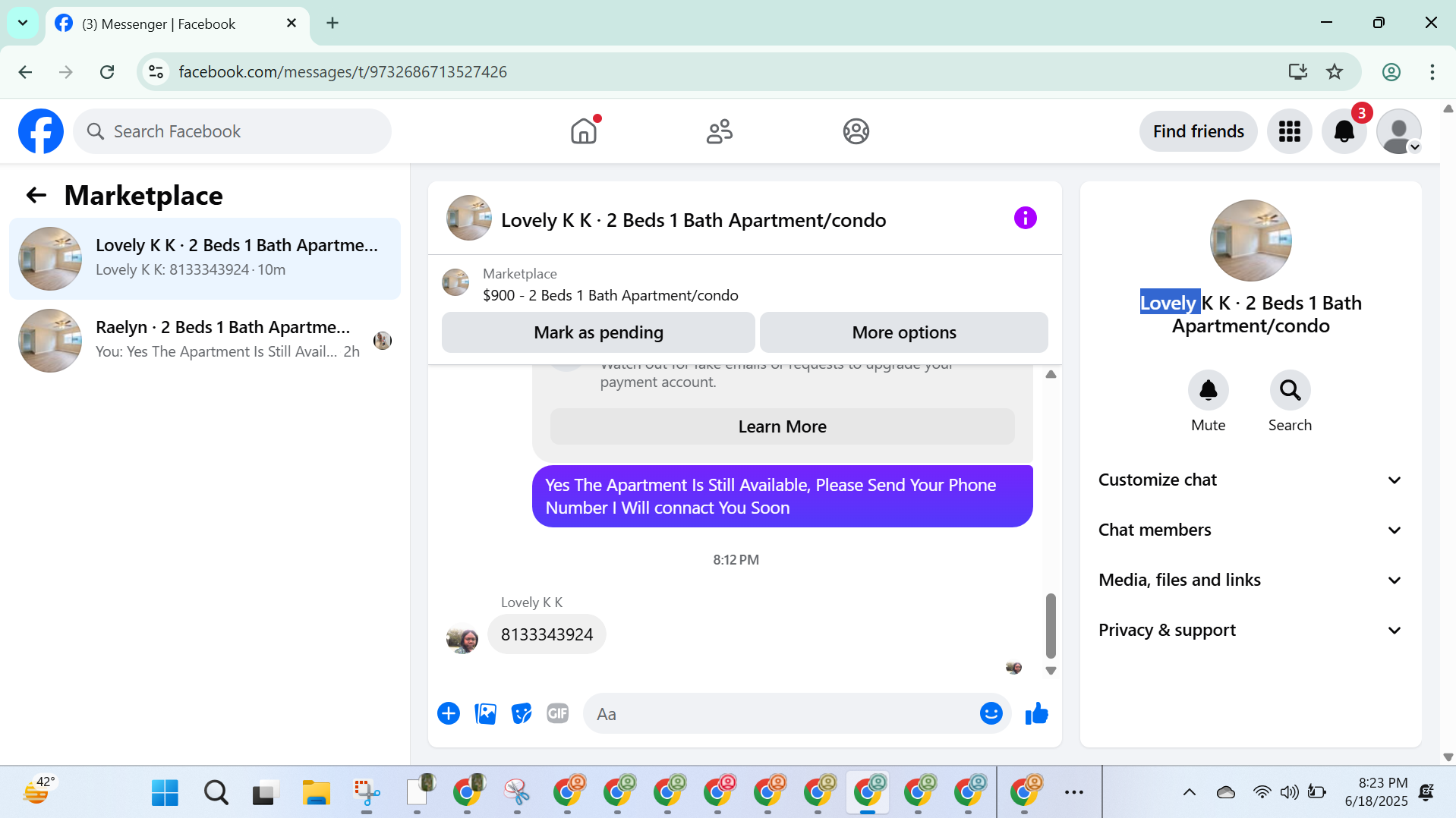Focus the Search Facebook field
Viewport: 1456px width, 818px height.
[232, 131]
